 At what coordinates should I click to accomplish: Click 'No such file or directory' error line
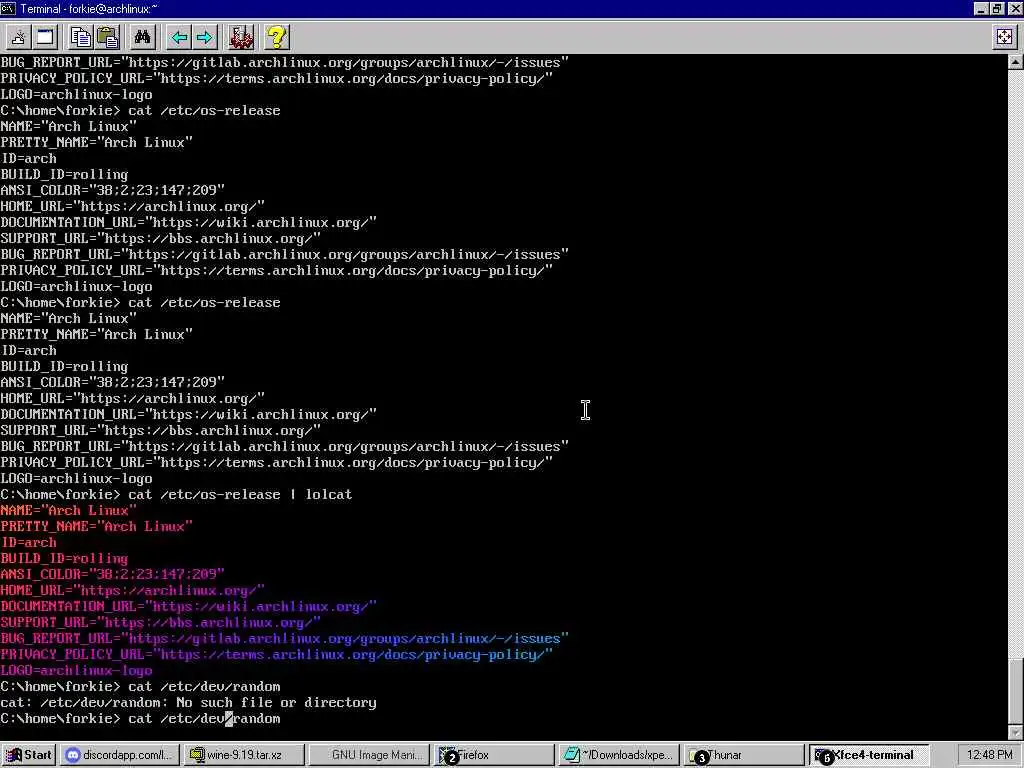coord(188,703)
